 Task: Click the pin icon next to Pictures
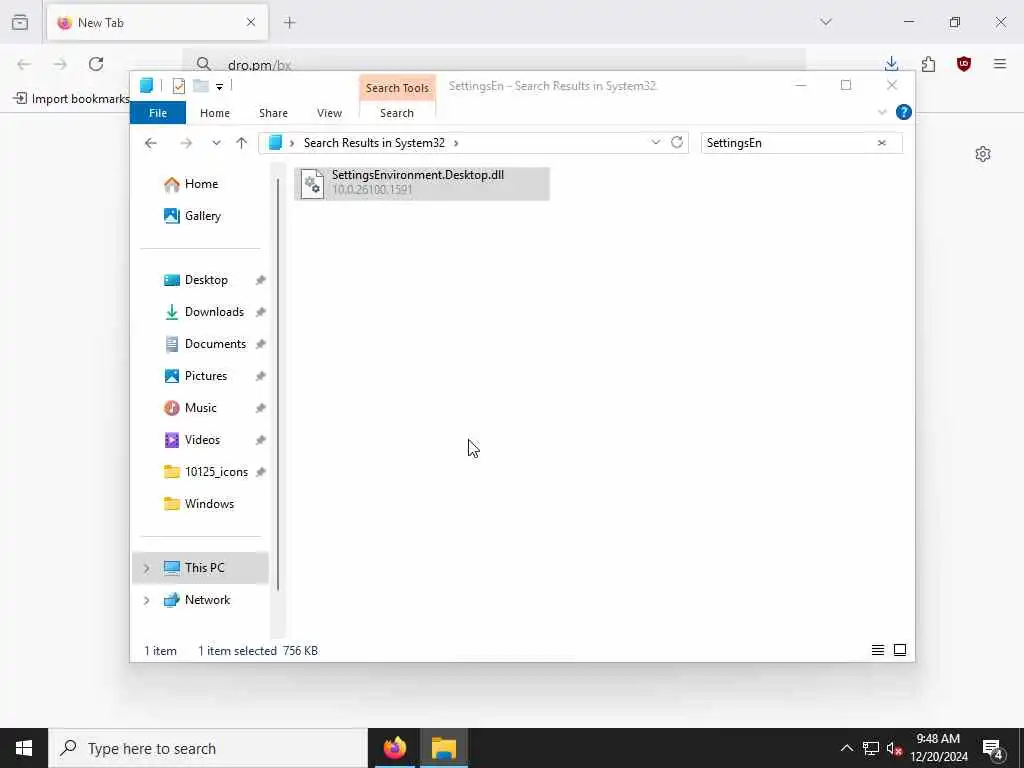[x=261, y=376]
